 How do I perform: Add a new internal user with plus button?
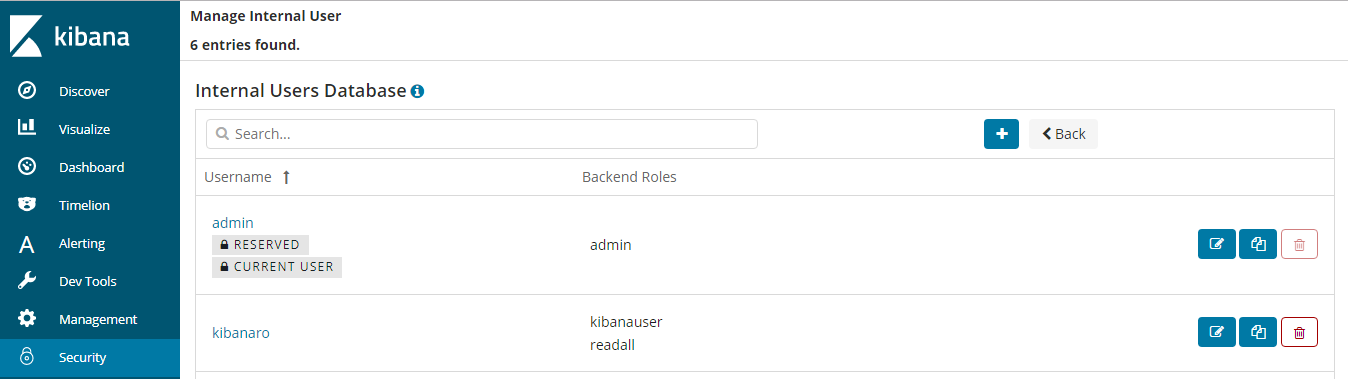(x=1001, y=134)
